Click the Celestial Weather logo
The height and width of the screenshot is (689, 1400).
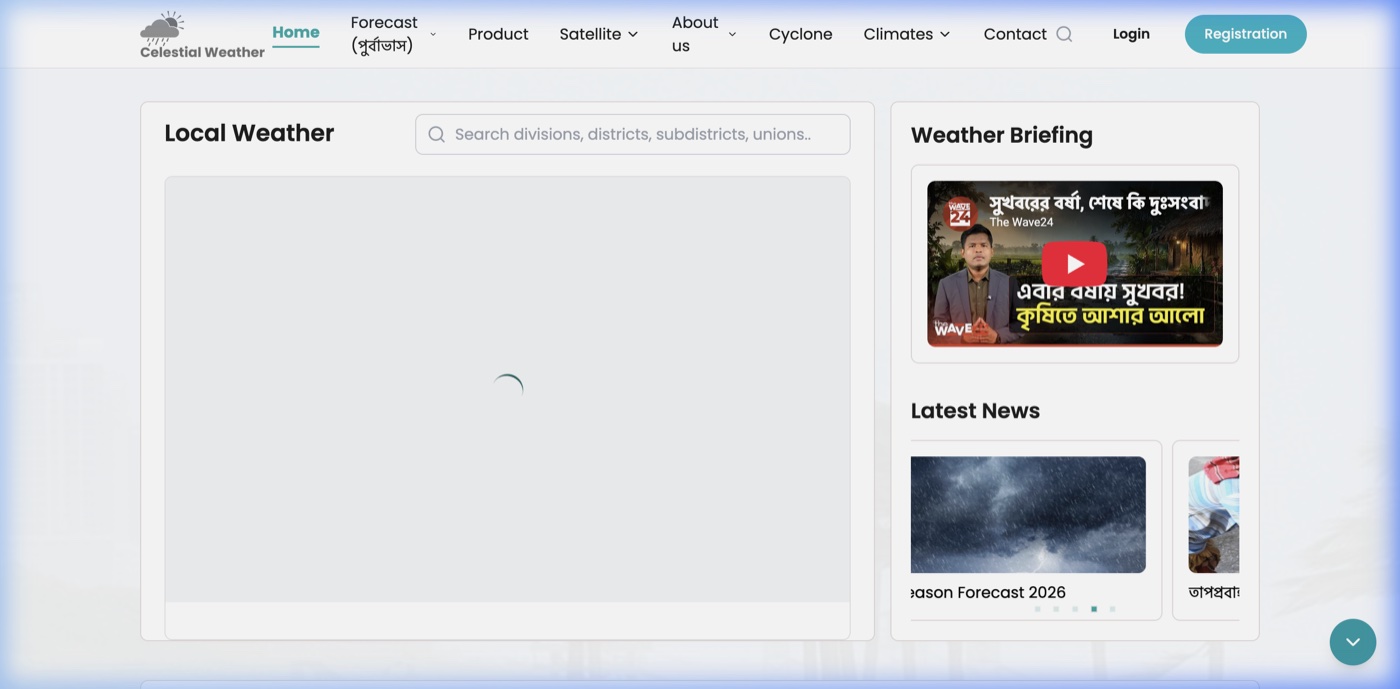point(202,35)
